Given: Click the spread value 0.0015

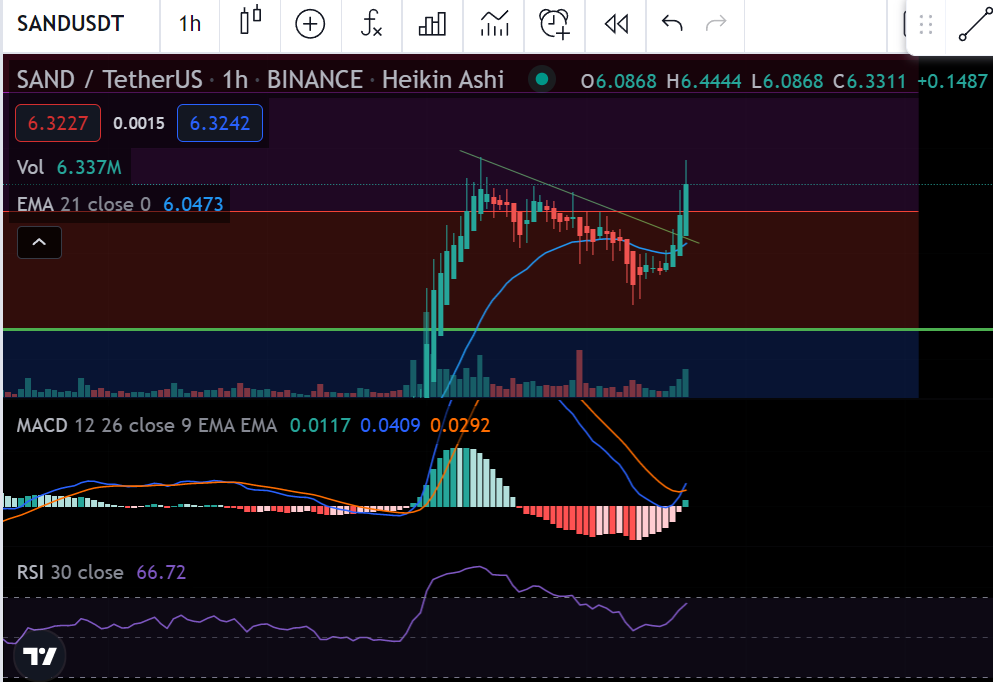Looking at the screenshot, I should pos(139,123).
